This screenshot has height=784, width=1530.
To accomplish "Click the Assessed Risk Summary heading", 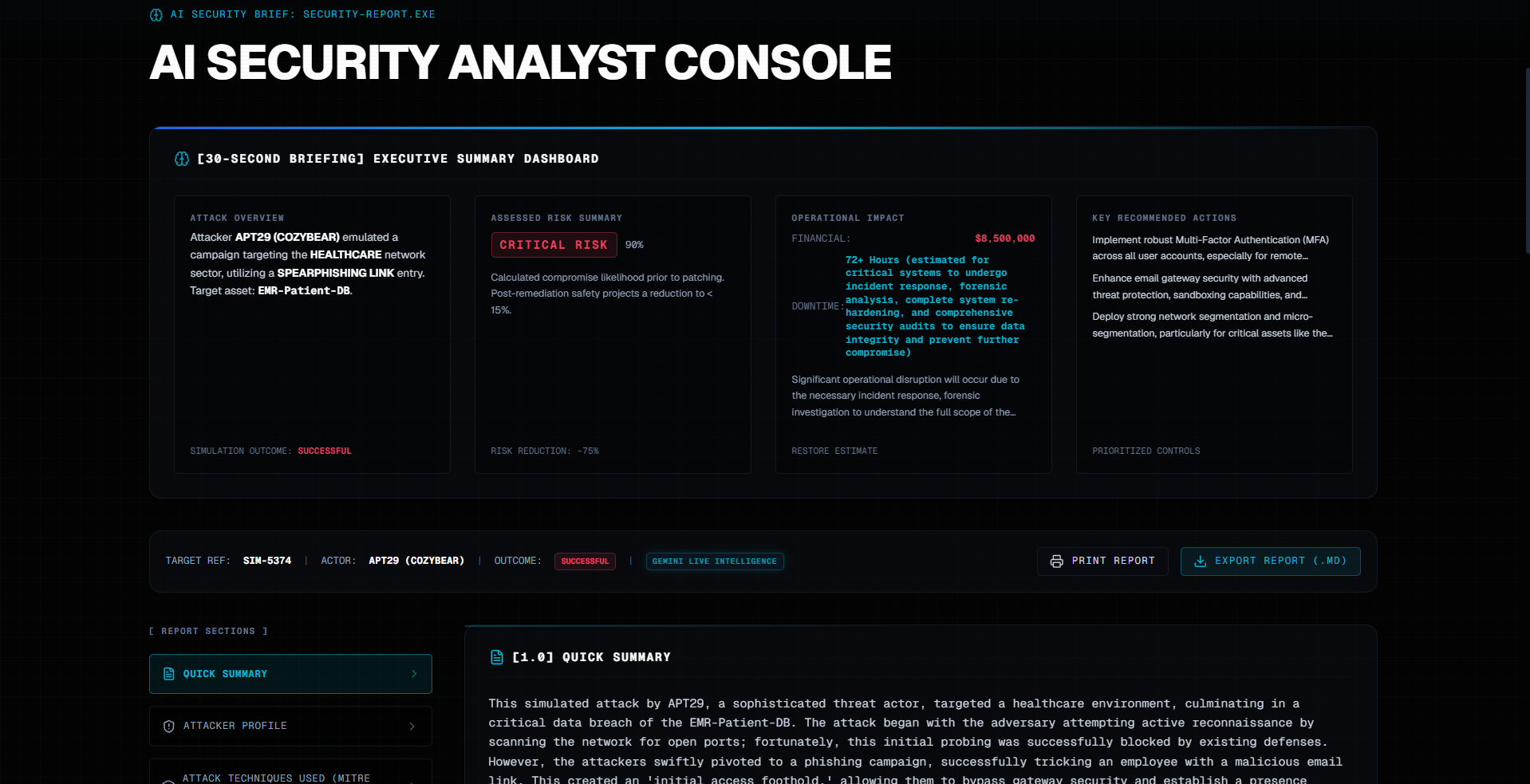I will [557, 218].
